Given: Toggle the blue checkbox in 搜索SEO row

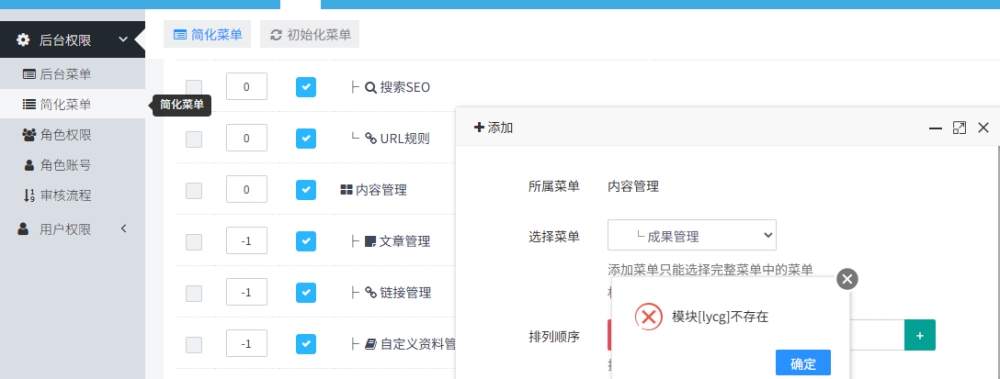Looking at the screenshot, I should tap(306, 87).
